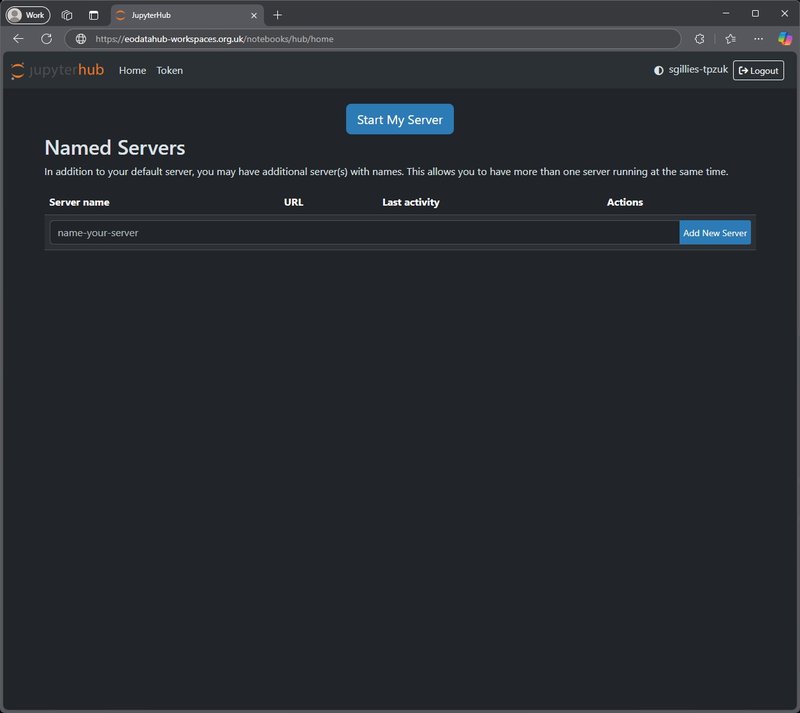Open the browser extensions icon

tap(699, 38)
